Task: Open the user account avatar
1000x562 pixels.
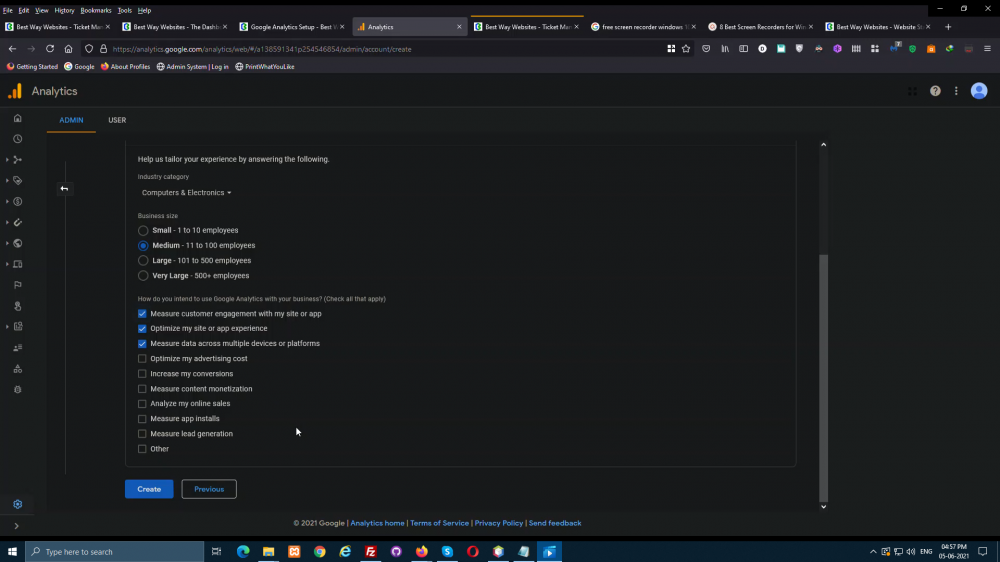Action: point(979,91)
